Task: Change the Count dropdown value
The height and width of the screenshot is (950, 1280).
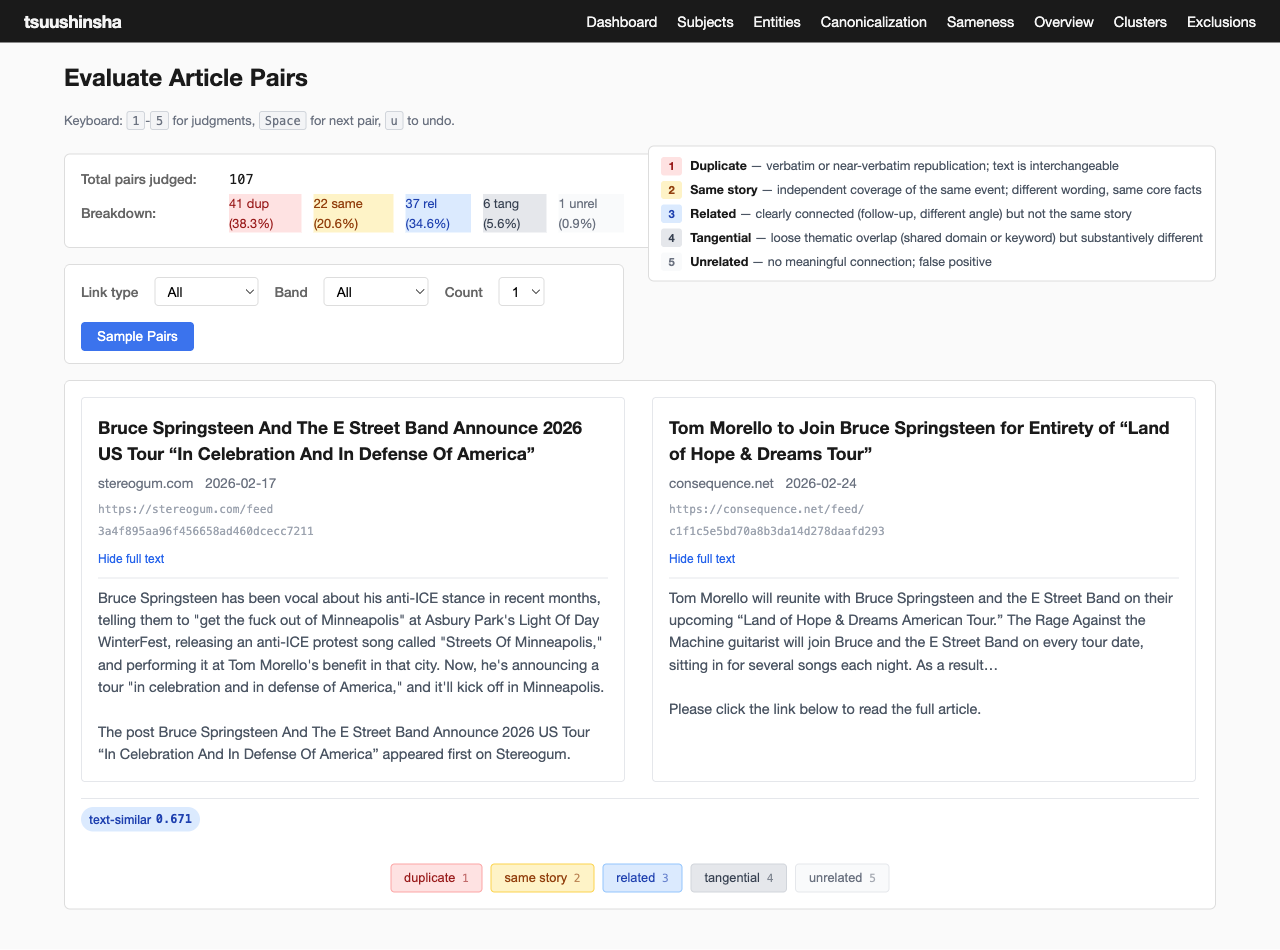Action: [x=521, y=292]
